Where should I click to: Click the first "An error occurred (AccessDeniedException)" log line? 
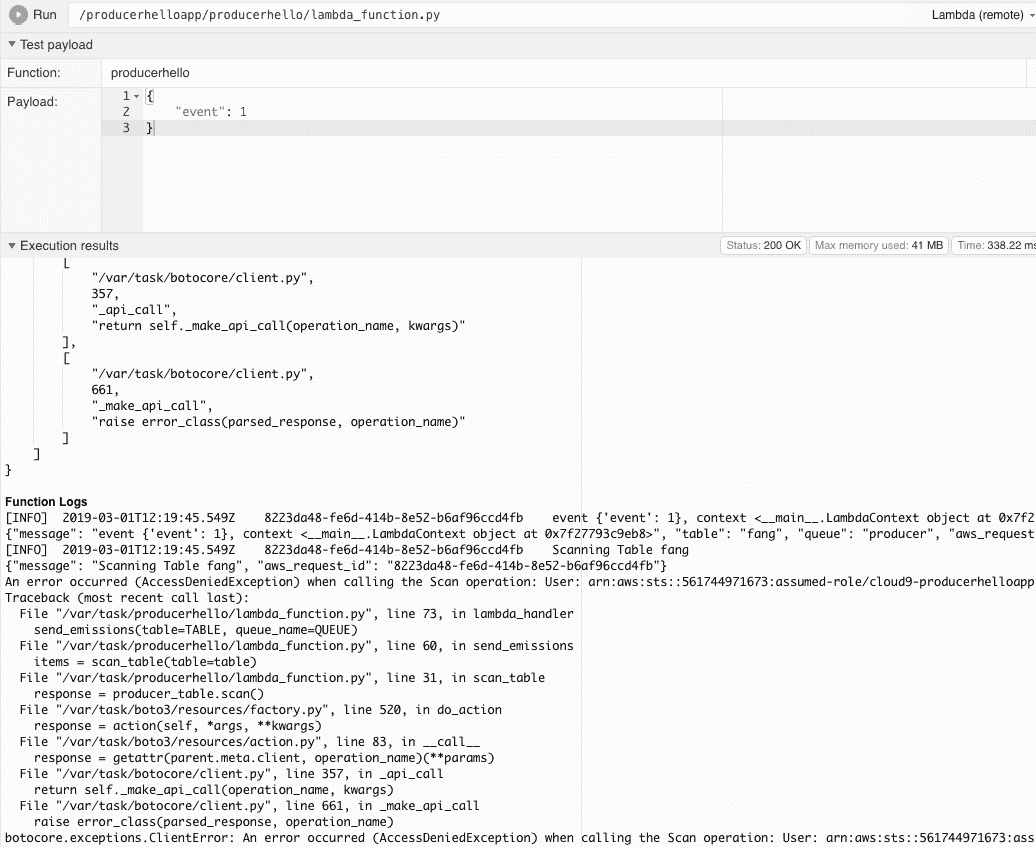(519, 582)
